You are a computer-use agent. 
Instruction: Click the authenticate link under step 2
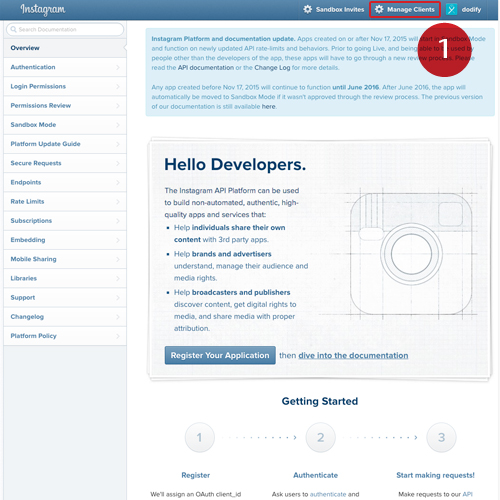click(x=328, y=494)
